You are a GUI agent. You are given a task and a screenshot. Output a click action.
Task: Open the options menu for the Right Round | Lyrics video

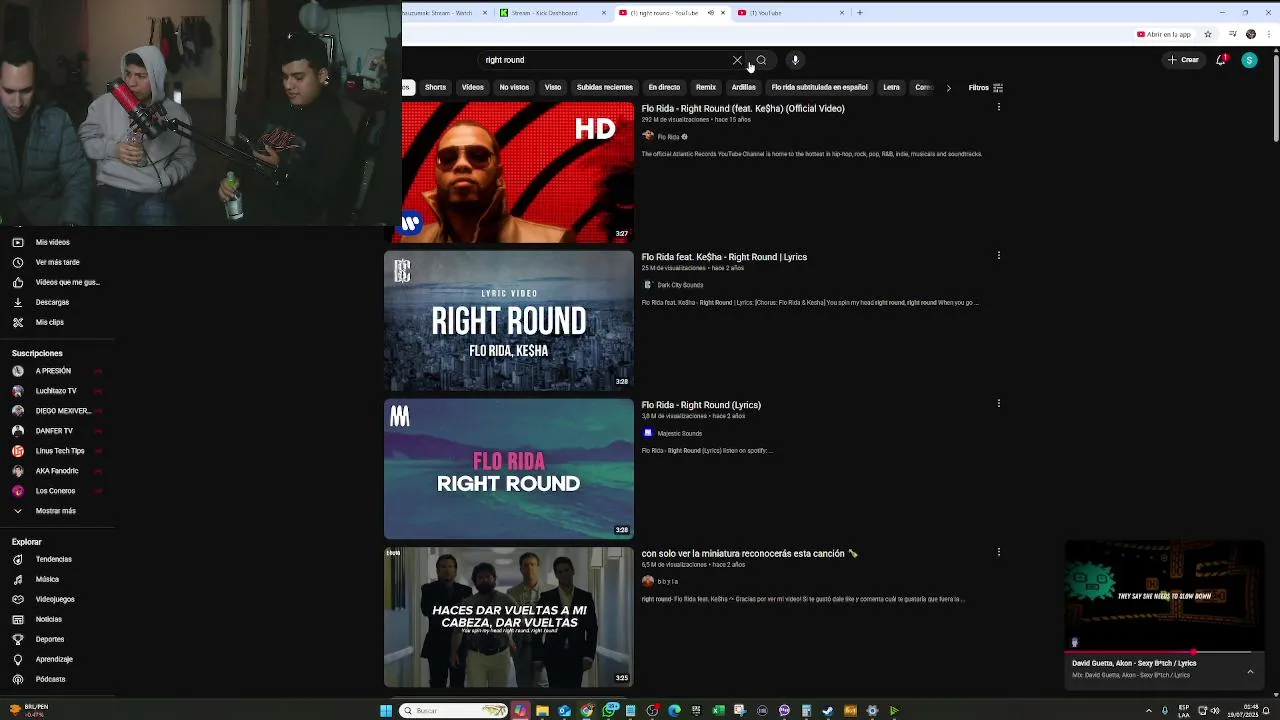998,255
